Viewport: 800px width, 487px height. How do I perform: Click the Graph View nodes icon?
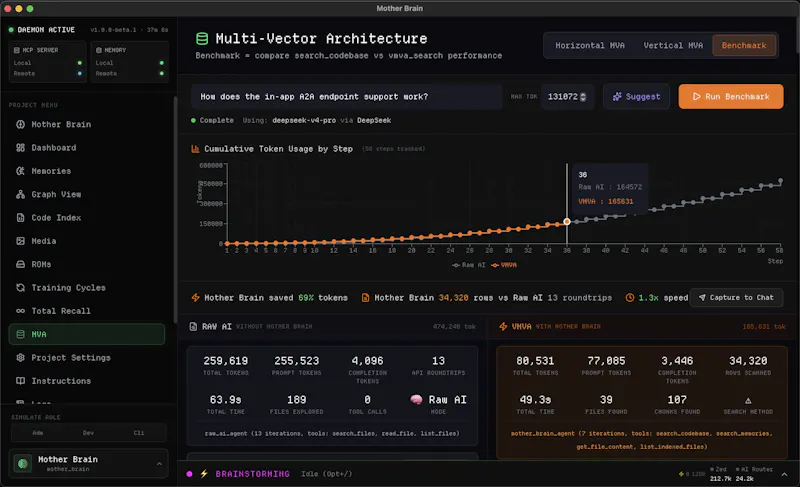[x=20, y=194]
